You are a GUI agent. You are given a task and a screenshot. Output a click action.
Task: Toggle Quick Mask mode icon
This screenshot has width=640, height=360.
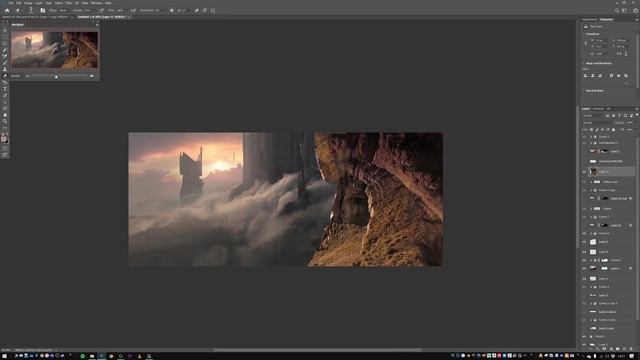point(5,149)
